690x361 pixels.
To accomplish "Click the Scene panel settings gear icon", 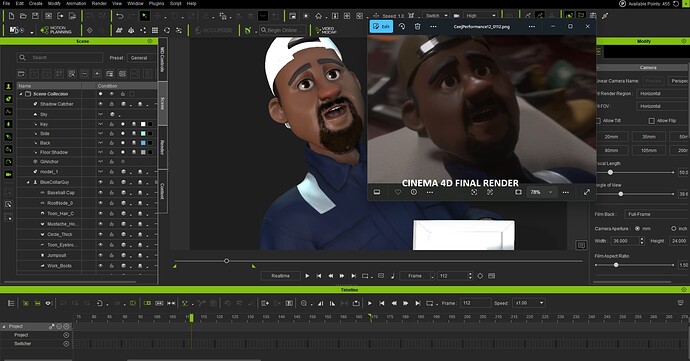I will pos(150,41).
